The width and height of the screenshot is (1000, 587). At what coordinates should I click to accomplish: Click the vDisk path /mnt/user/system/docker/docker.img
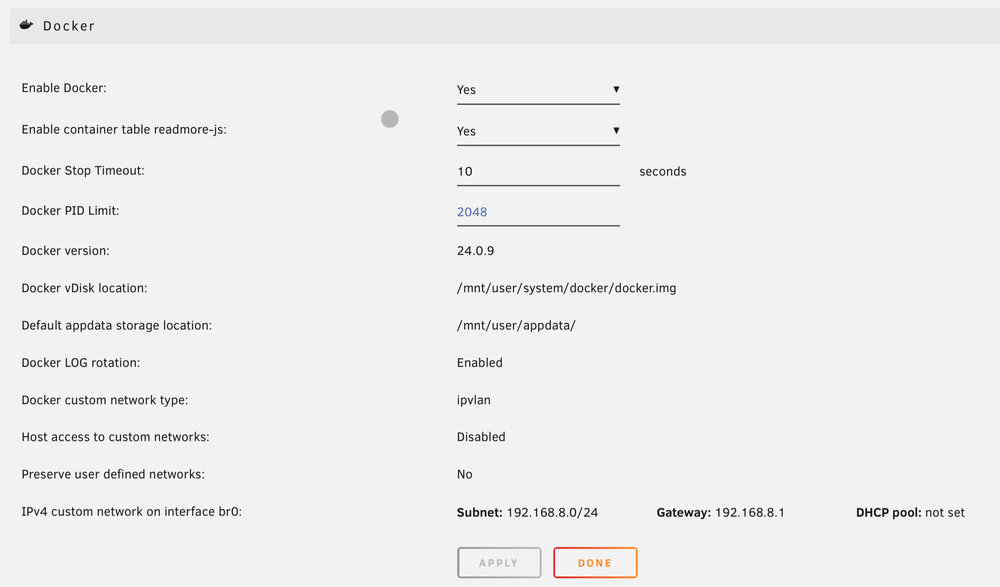[x=566, y=288]
